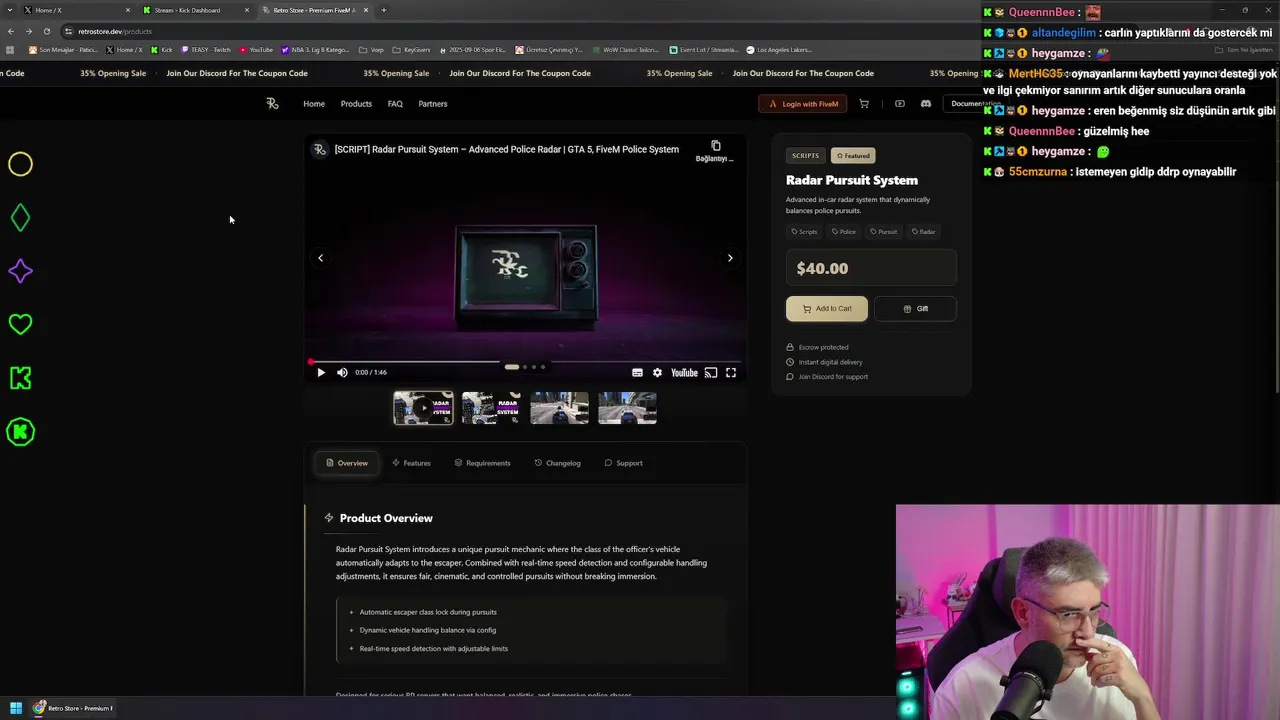Click the video camera icon in navbar
The width and height of the screenshot is (1280, 720).
(x=899, y=103)
